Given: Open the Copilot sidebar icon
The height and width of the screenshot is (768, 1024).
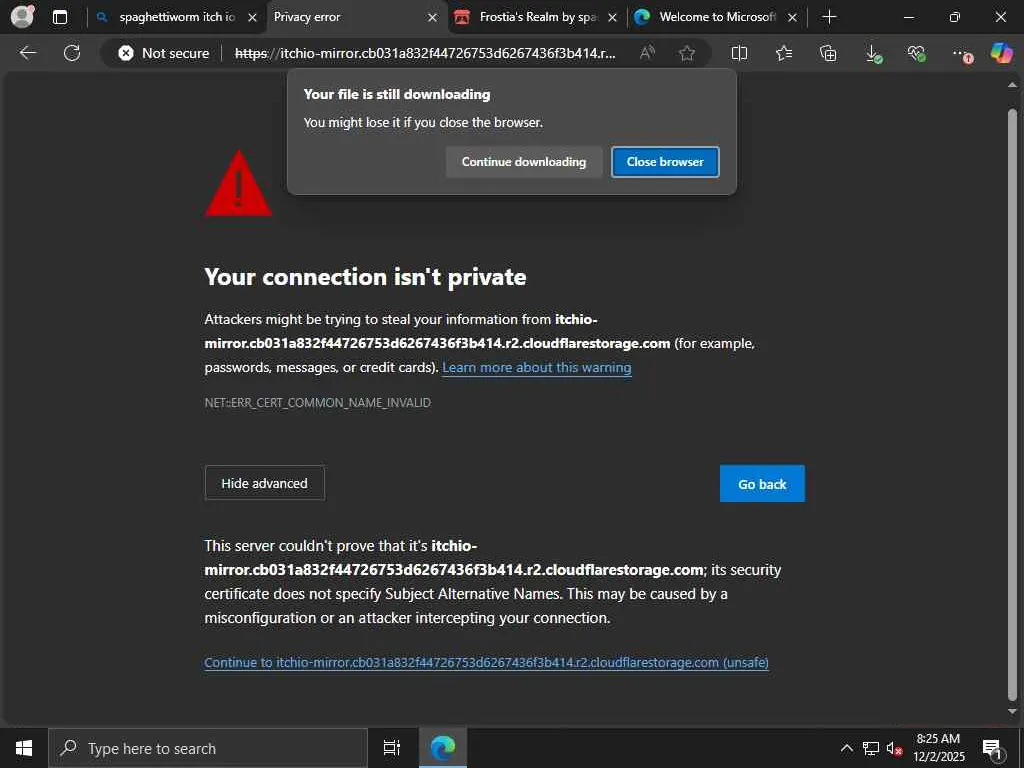Looking at the screenshot, I should [1001, 53].
